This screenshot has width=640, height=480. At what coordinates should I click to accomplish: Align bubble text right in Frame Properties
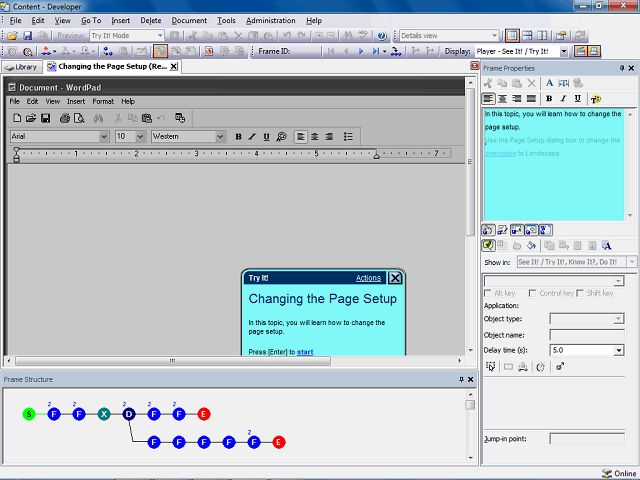(517, 99)
